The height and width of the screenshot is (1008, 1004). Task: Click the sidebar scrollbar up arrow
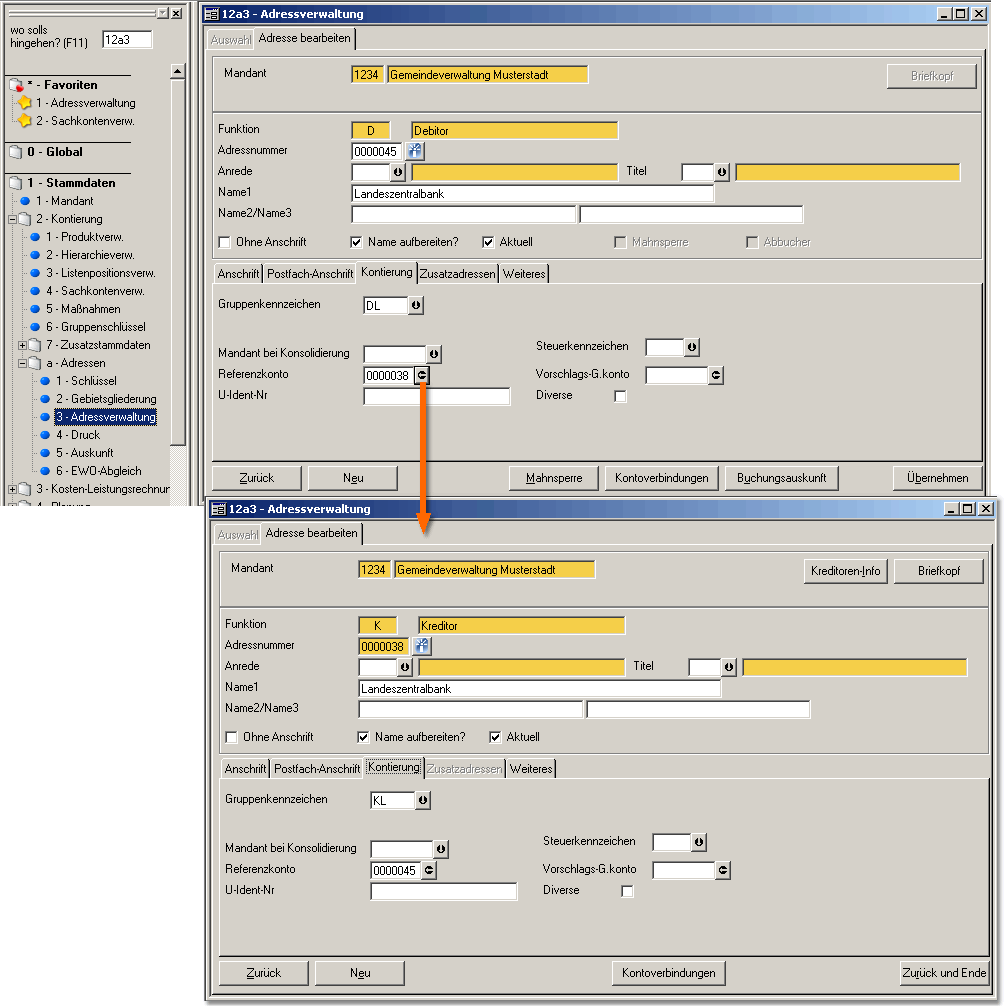pos(177,71)
